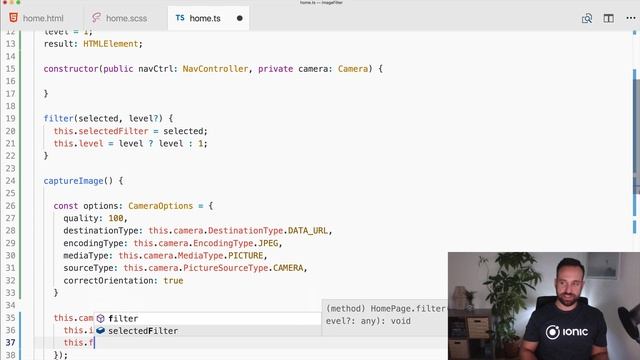
Task: Click DATA_URL on line 28
Action: [308, 231]
